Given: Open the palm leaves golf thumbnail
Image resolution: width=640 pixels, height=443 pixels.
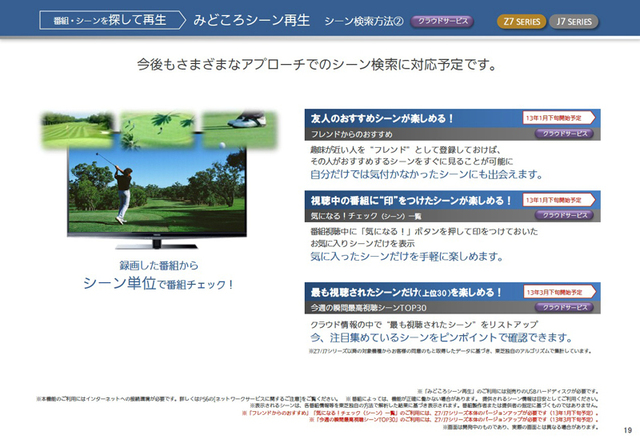Looking at the screenshot, I should tap(158, 130).
